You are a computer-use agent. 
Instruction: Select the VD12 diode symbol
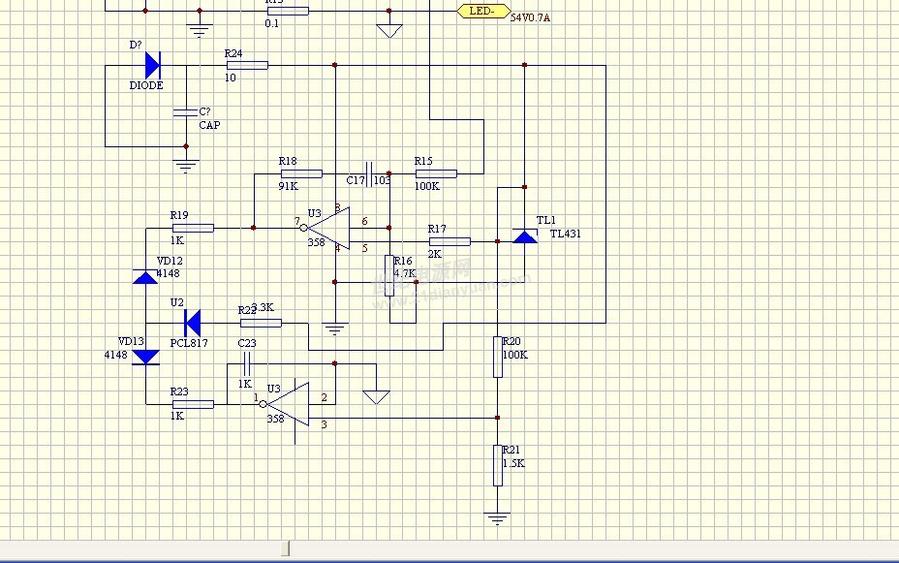(x=145, y=277)
